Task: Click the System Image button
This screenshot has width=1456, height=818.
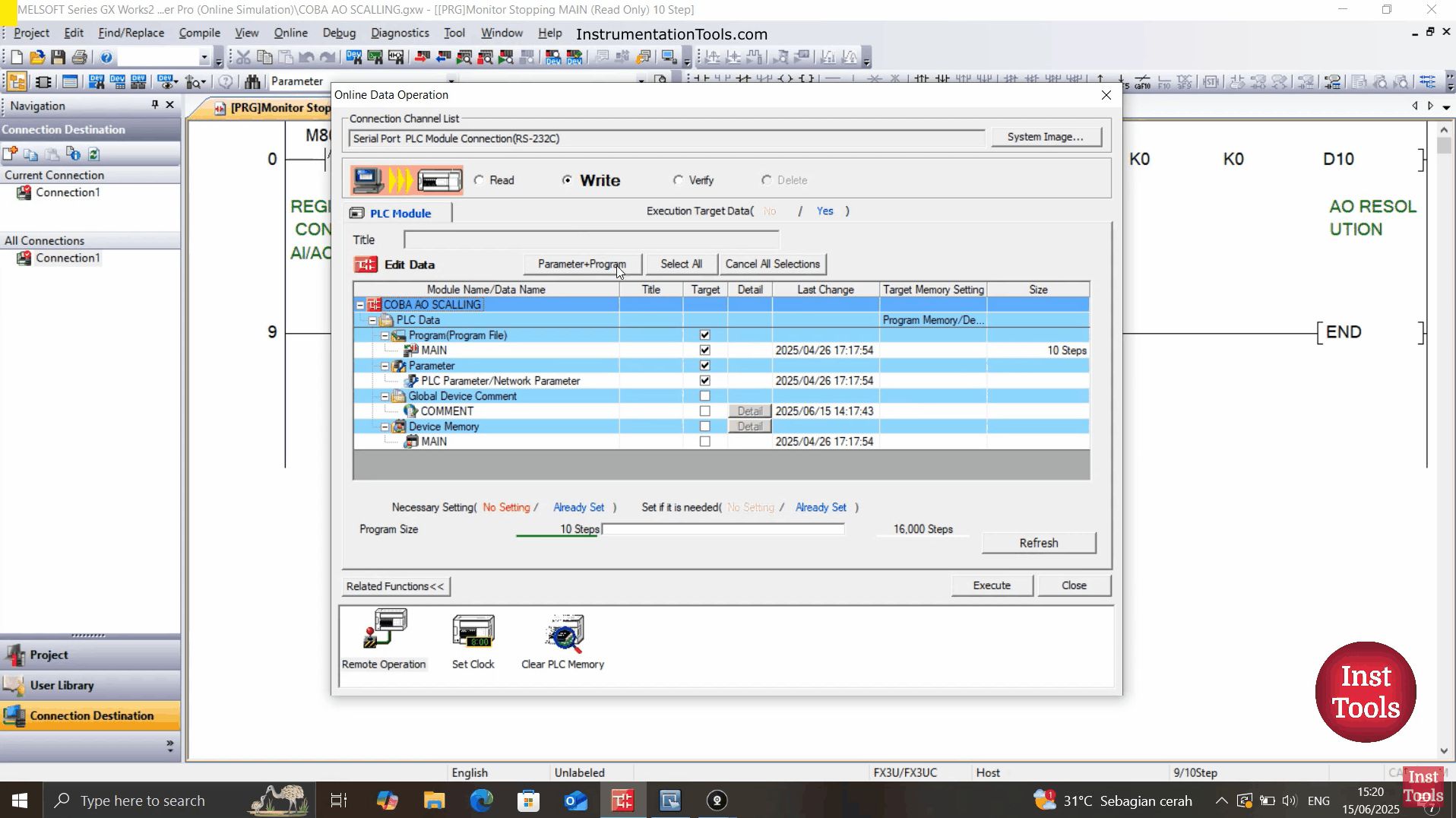Action: pos(1045,137)
